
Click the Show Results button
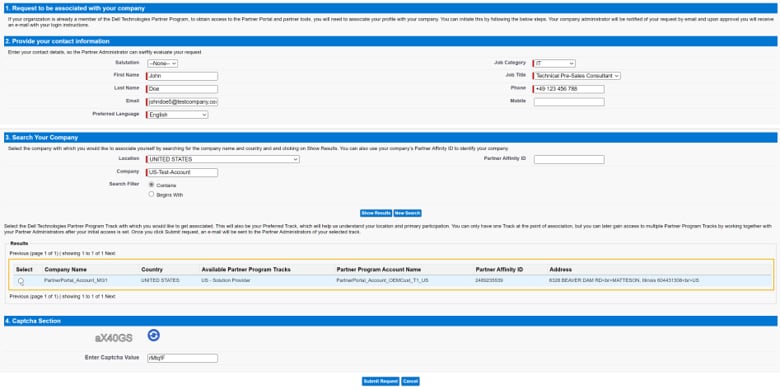coord(376,213)
